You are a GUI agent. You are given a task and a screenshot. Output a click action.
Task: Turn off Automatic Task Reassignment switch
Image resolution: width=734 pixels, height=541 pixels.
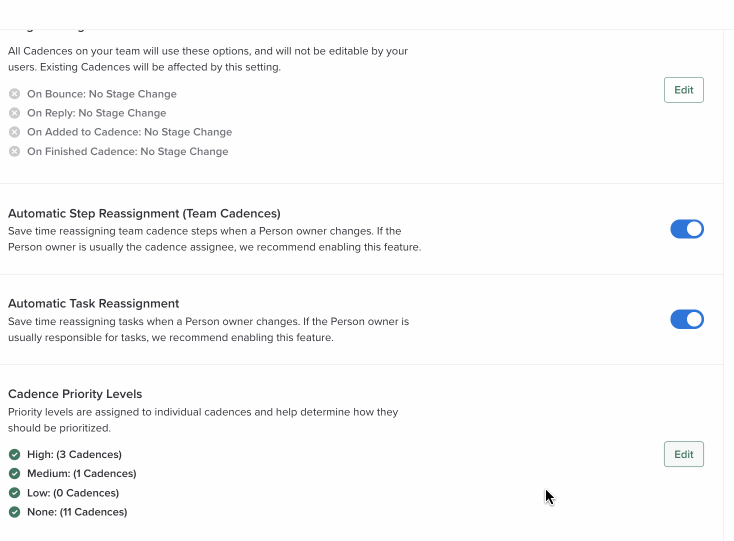coord(686,319)
